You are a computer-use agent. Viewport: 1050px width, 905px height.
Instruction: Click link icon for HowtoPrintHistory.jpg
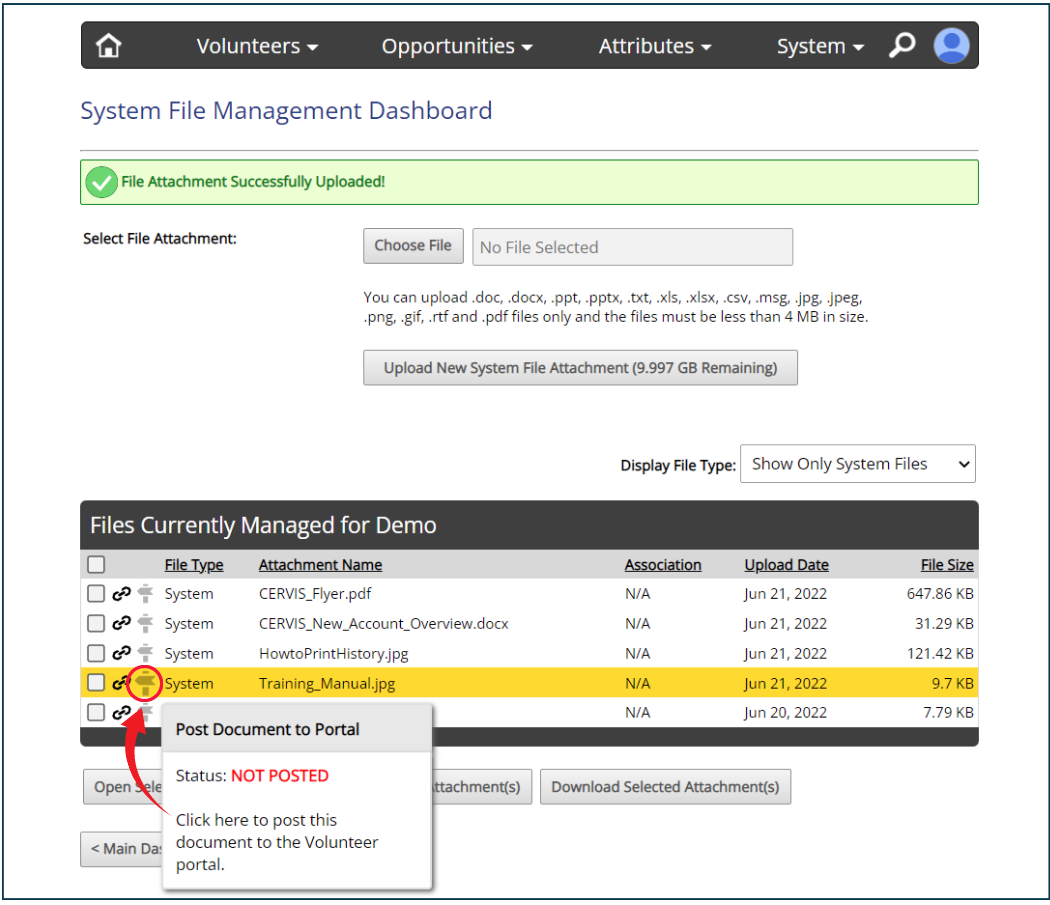[121, 652]
